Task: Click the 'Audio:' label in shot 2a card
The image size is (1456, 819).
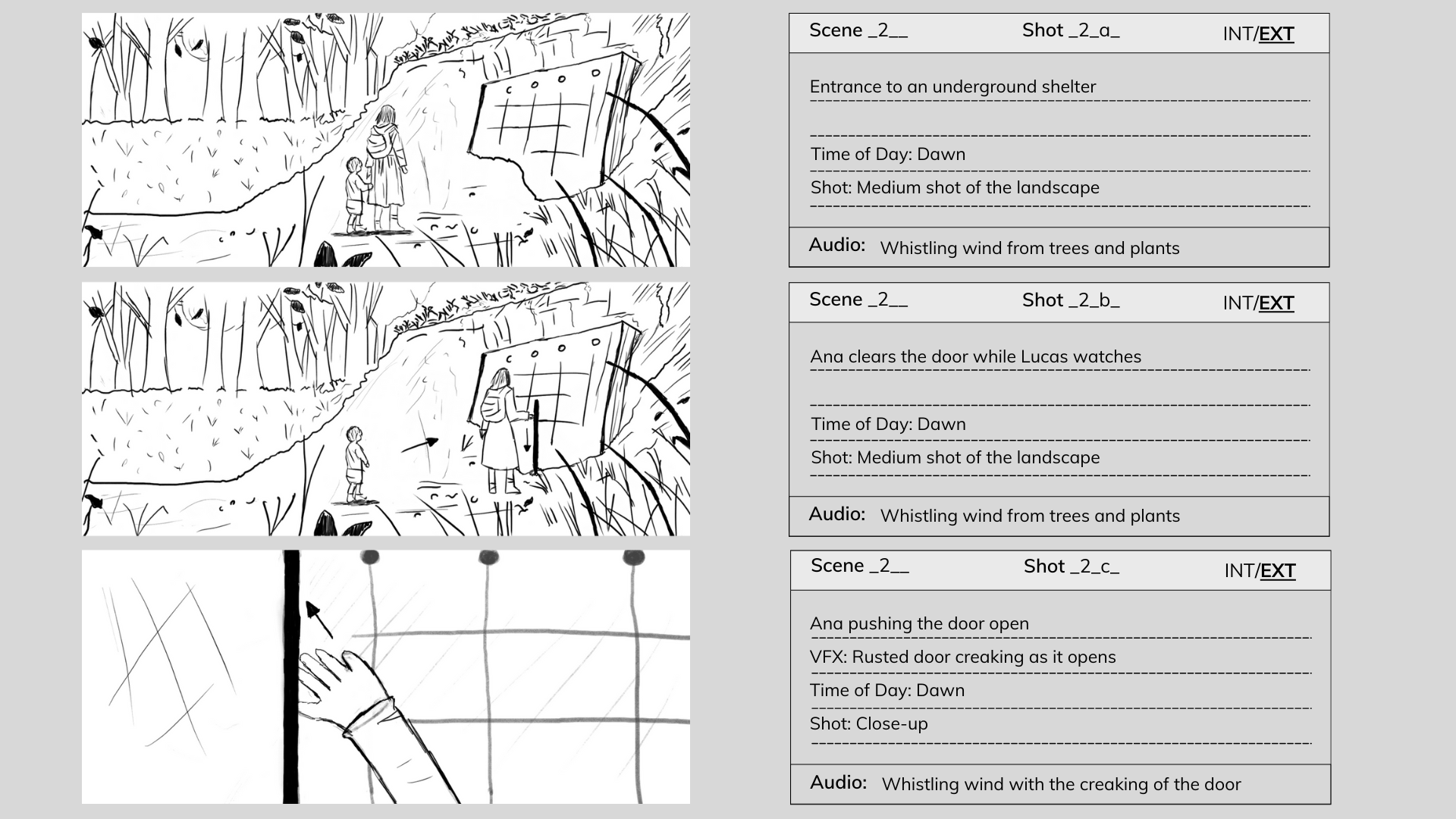Action: (837, 245)
